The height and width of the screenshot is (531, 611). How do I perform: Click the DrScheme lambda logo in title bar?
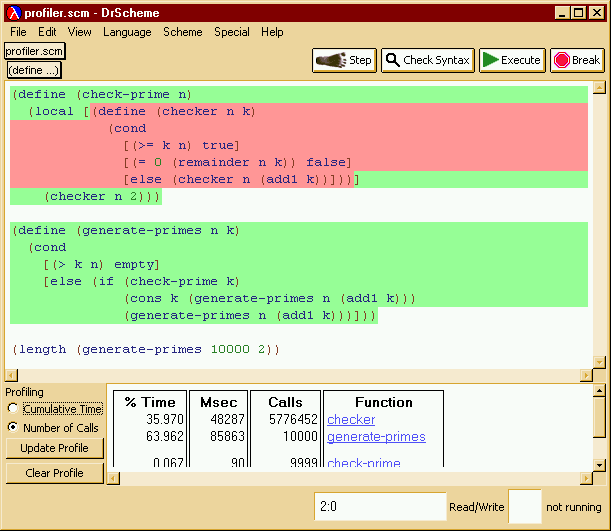coord(14,13)
